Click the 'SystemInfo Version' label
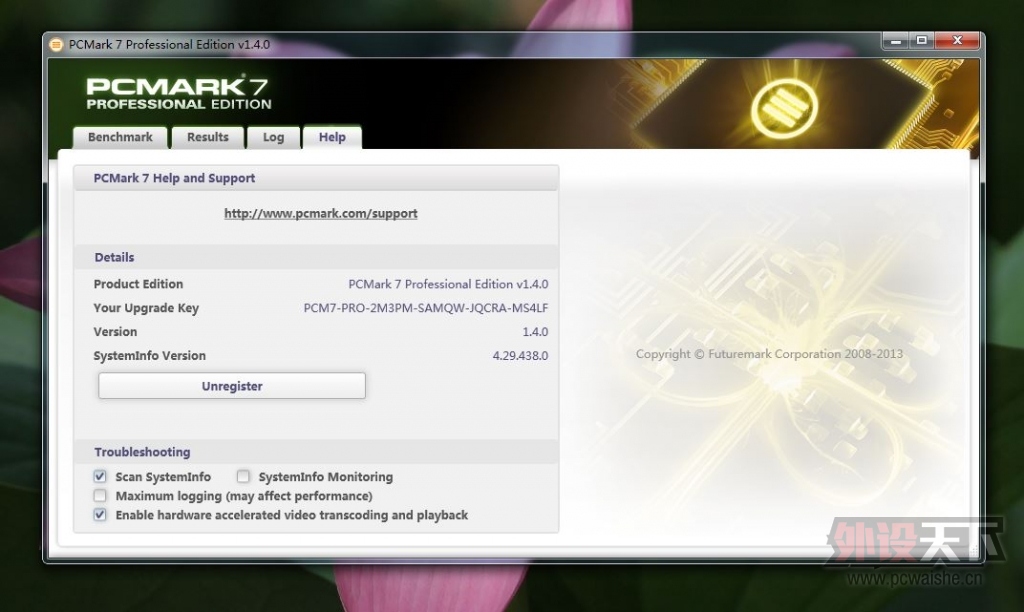The image size is (1024, 612). coord(150,355)
